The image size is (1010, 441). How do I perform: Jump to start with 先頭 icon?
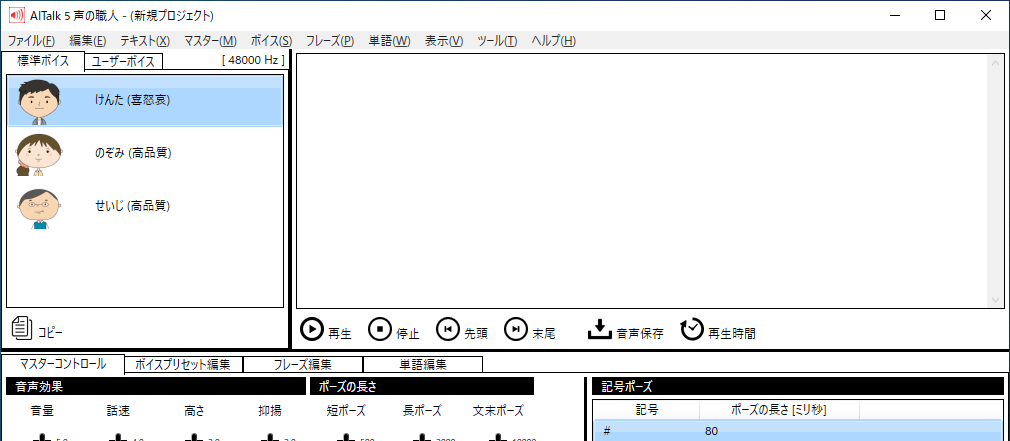pyautogui.click(x=448, y=330)
